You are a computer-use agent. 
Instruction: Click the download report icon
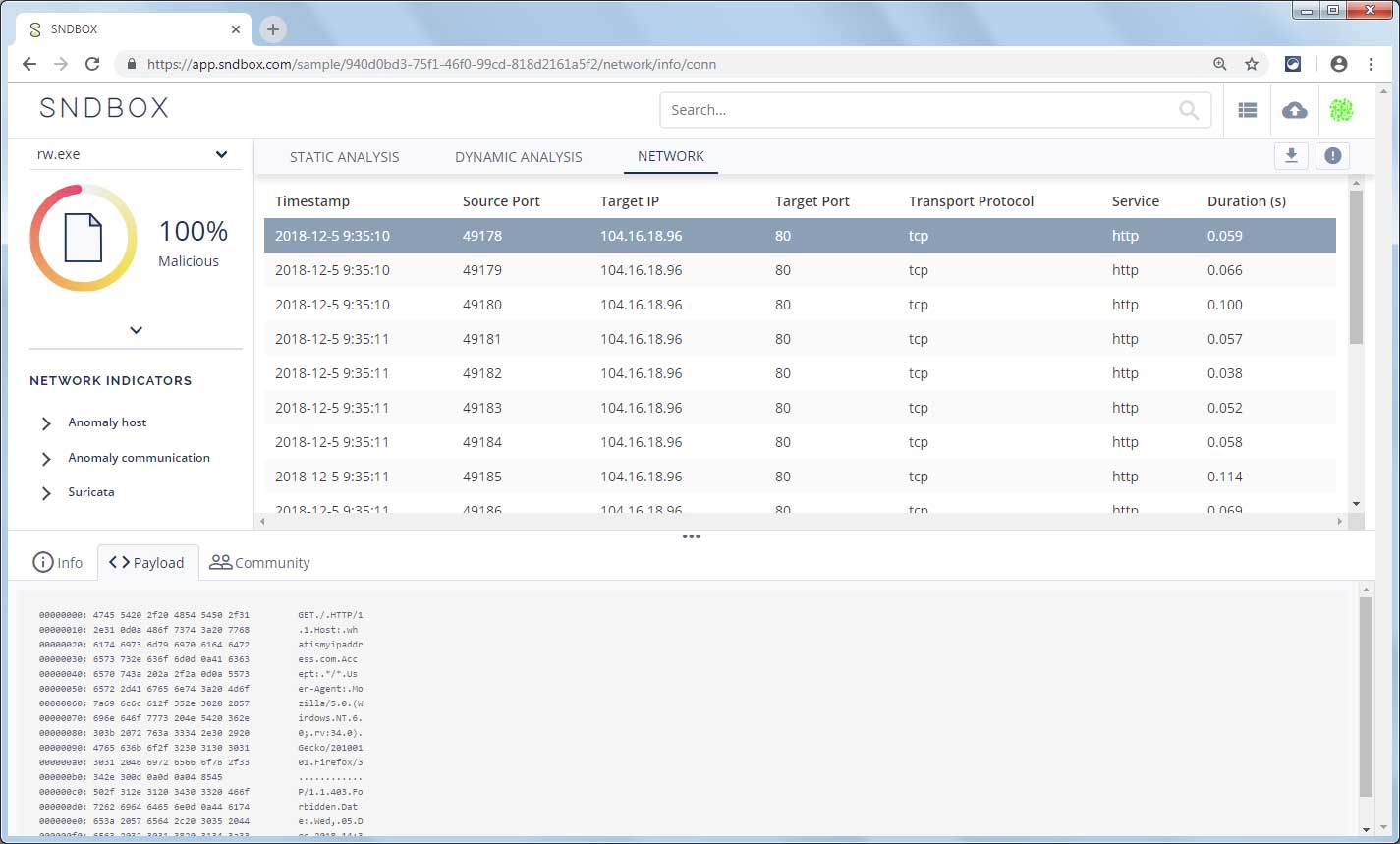(x=1291, y=155)
